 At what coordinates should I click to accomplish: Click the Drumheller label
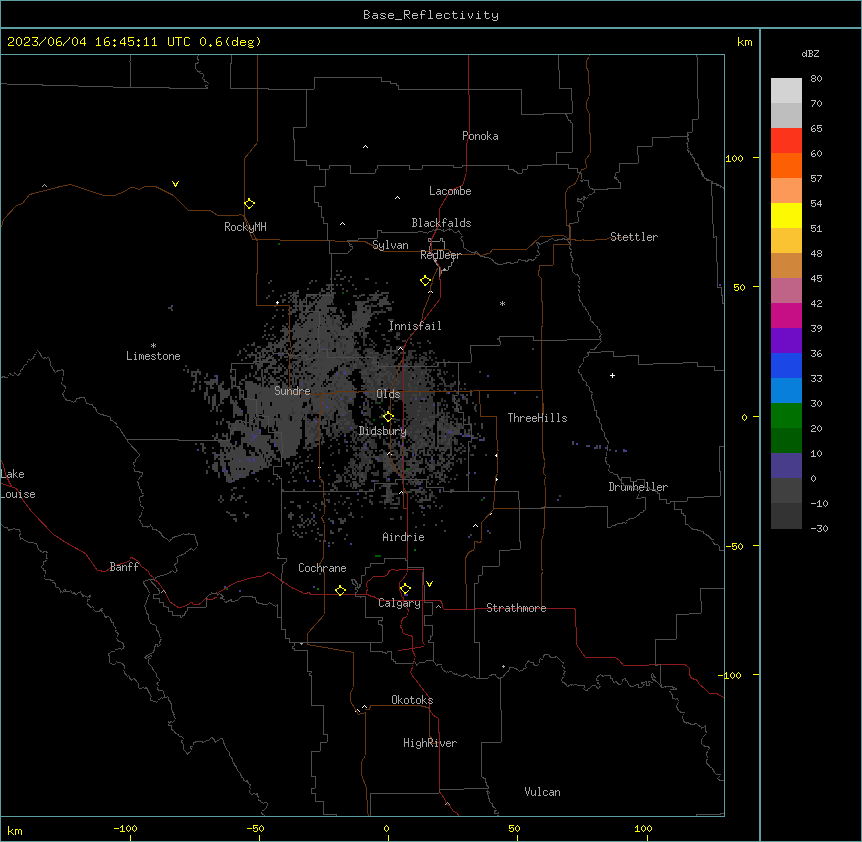(x=638, y=487)
